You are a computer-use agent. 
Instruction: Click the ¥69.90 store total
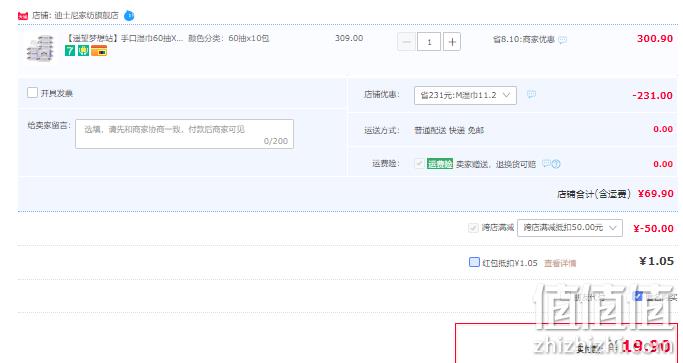point(656,193)
